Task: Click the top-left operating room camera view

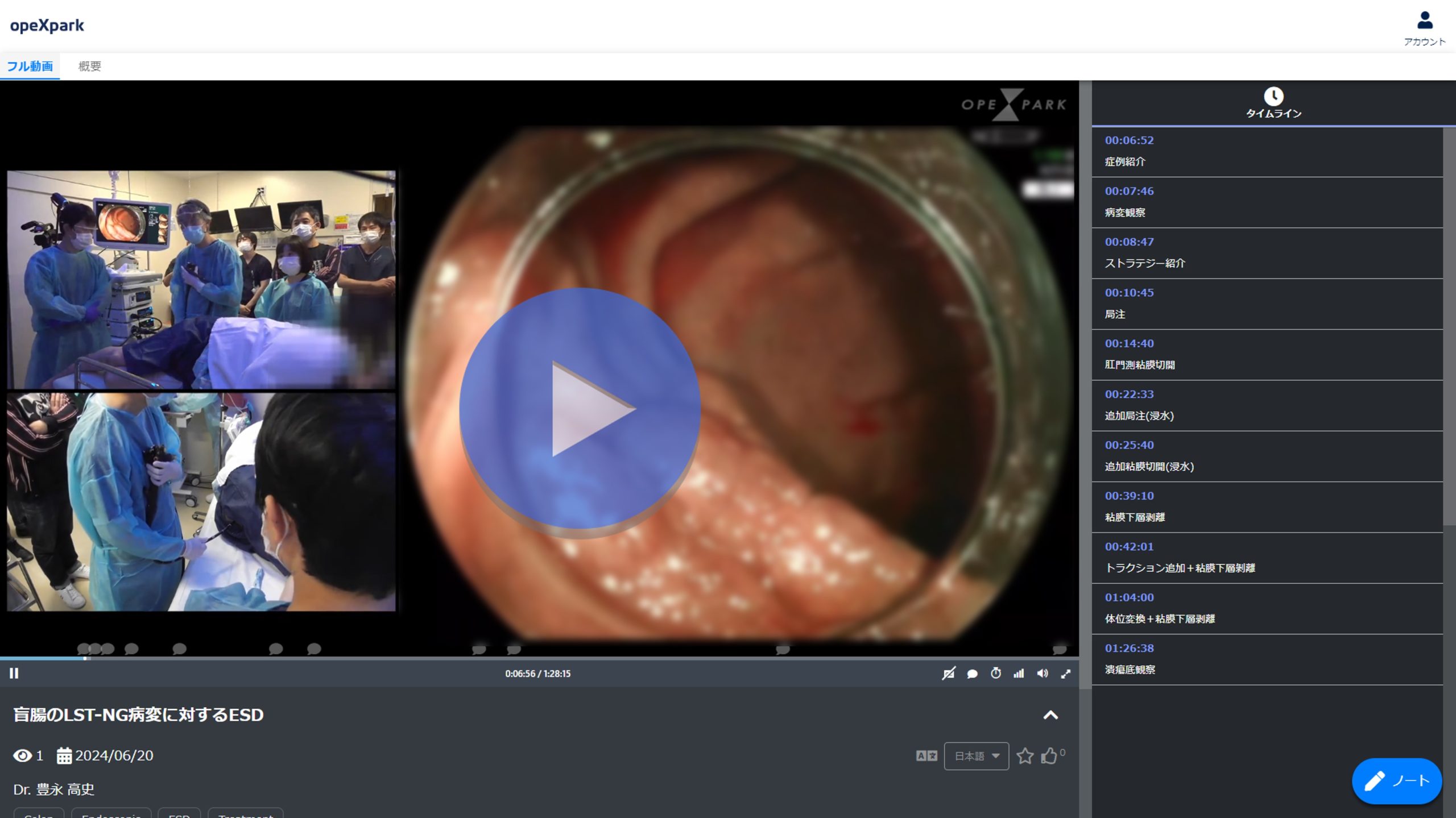Action: click(201, 280)
